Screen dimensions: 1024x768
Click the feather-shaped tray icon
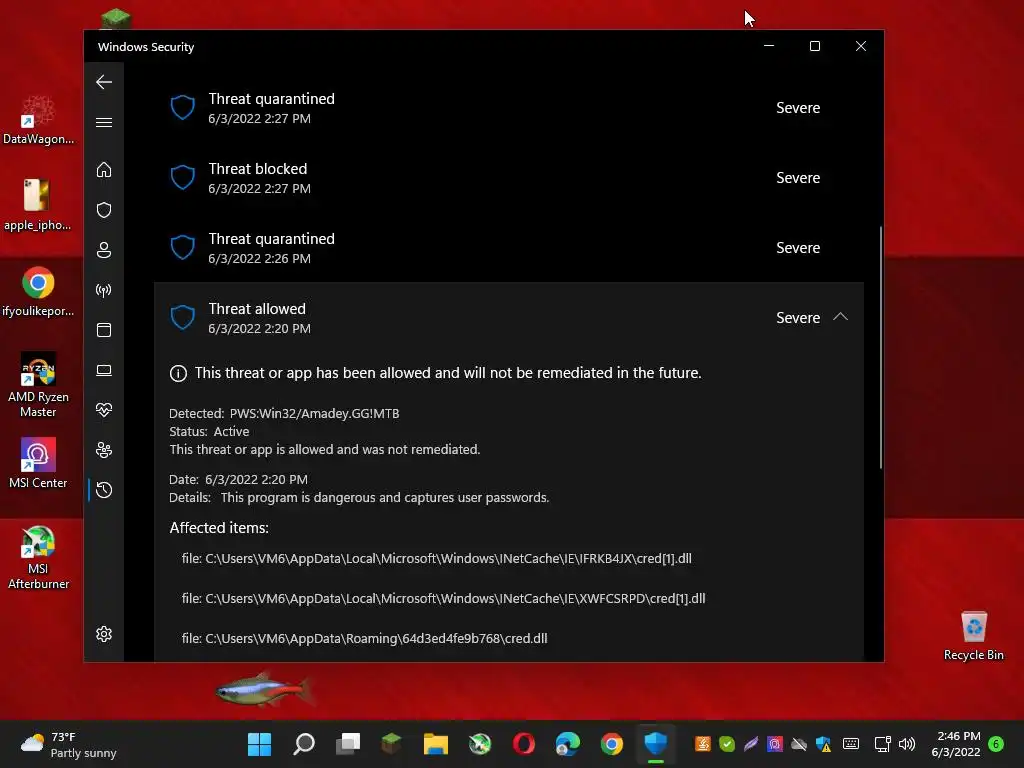(x=751, y=744)
